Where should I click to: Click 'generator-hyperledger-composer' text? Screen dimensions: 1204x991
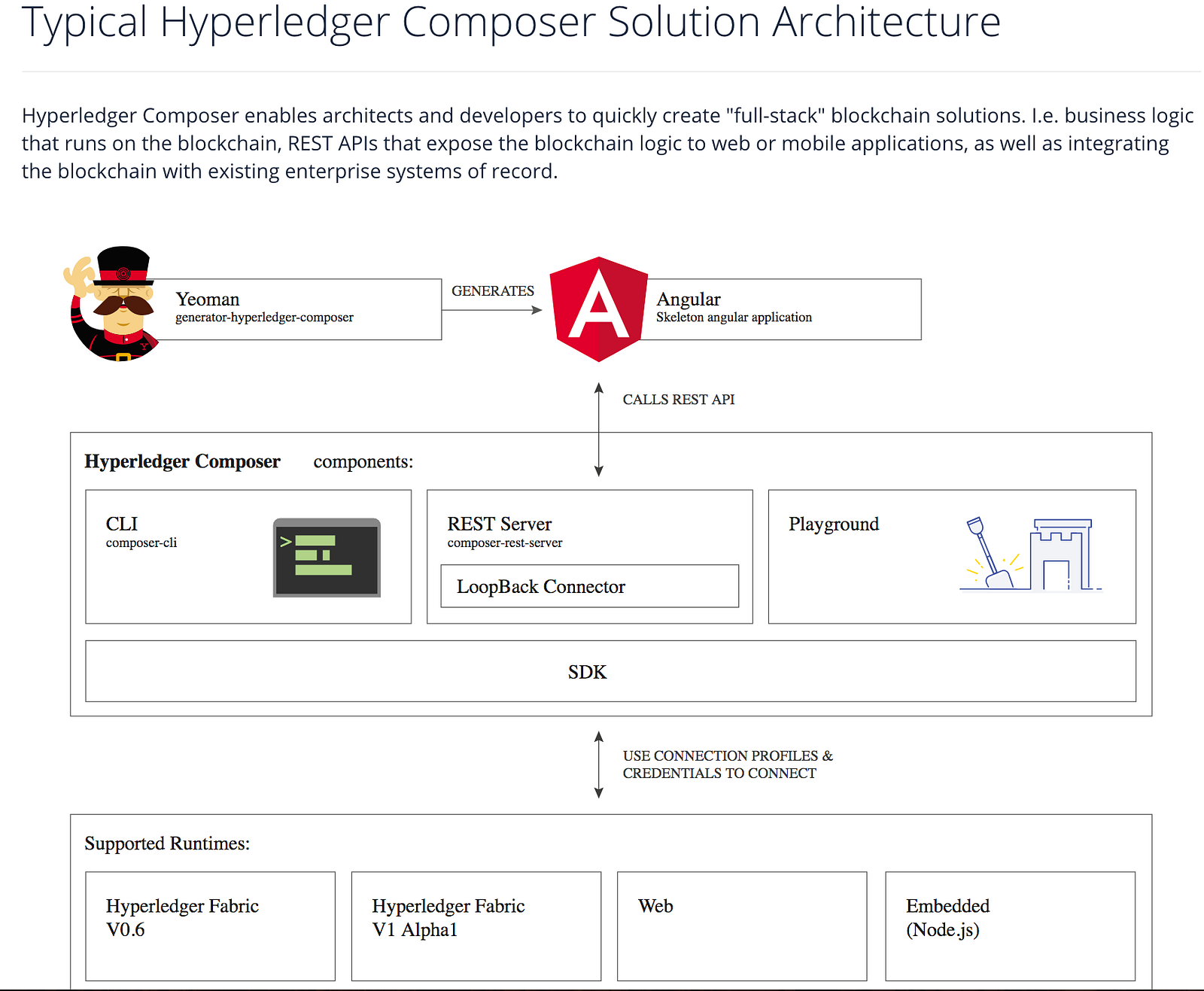pos(264,318)
